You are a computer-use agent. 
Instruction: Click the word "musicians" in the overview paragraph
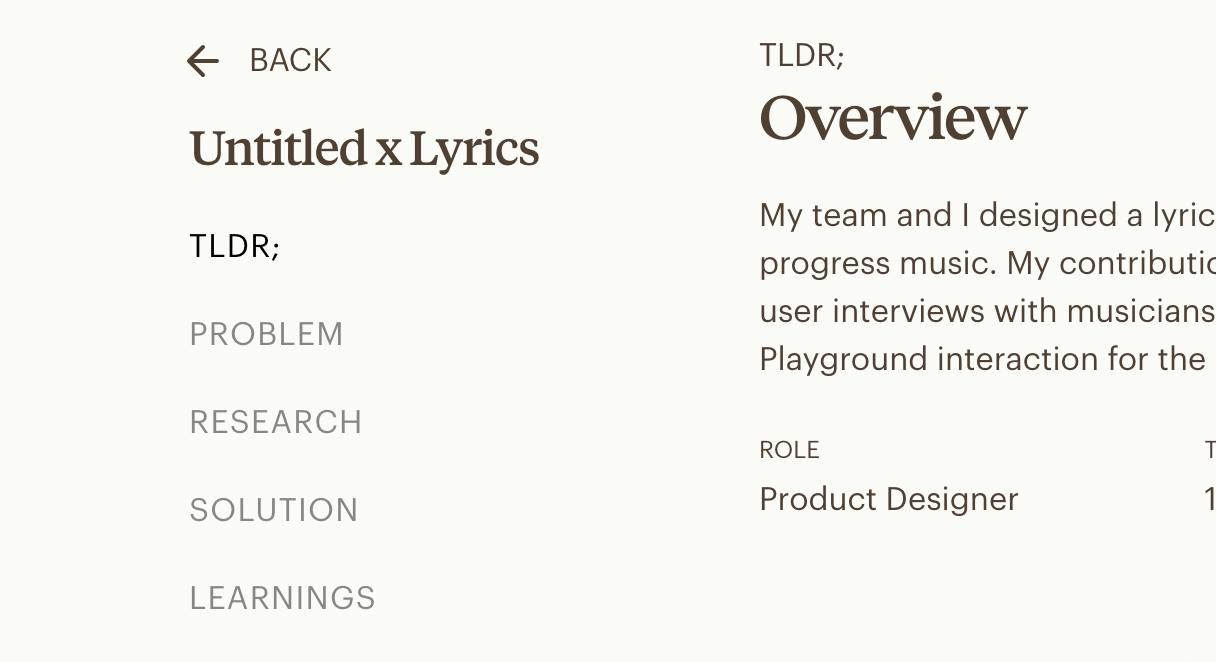tap(1140, 311)
